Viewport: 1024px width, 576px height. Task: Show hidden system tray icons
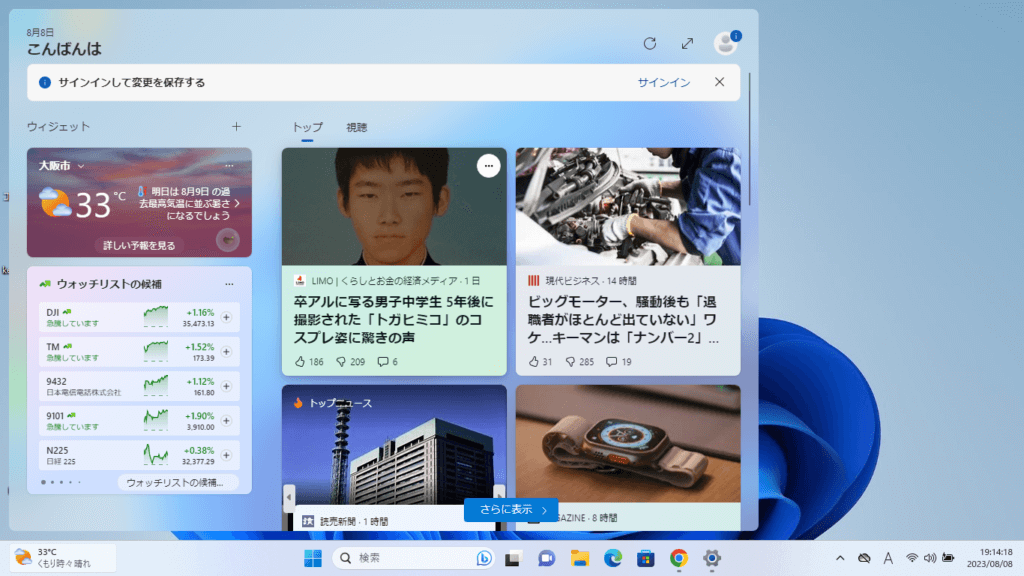[x=839, y=558]
